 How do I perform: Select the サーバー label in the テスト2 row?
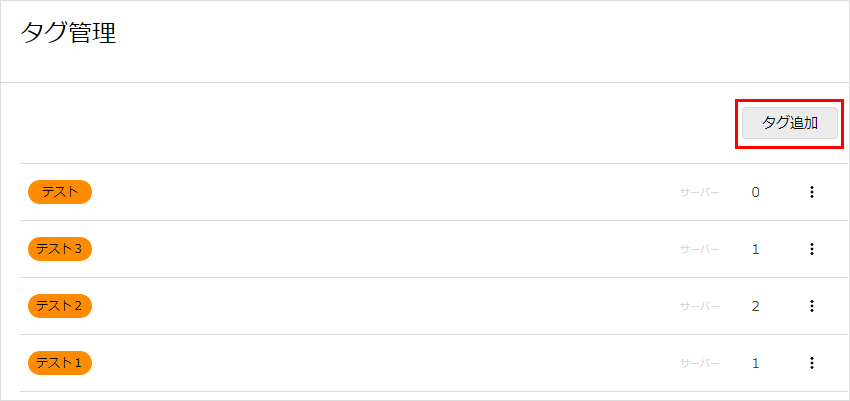pos(700,306)
